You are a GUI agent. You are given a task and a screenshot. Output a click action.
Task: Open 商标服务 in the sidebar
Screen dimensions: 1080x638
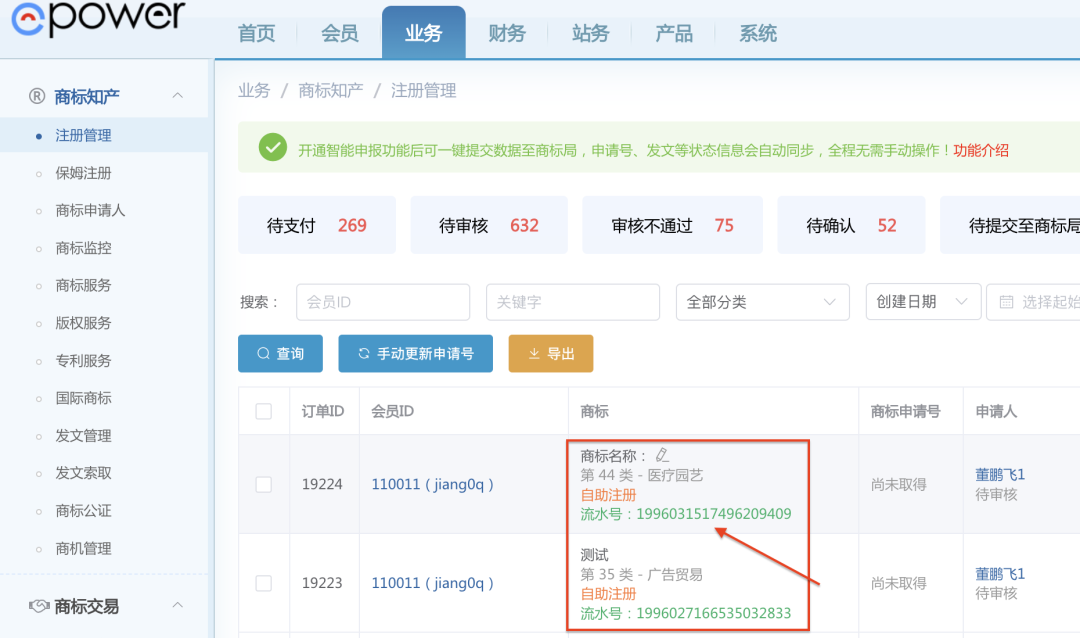[x=83, y=285]
